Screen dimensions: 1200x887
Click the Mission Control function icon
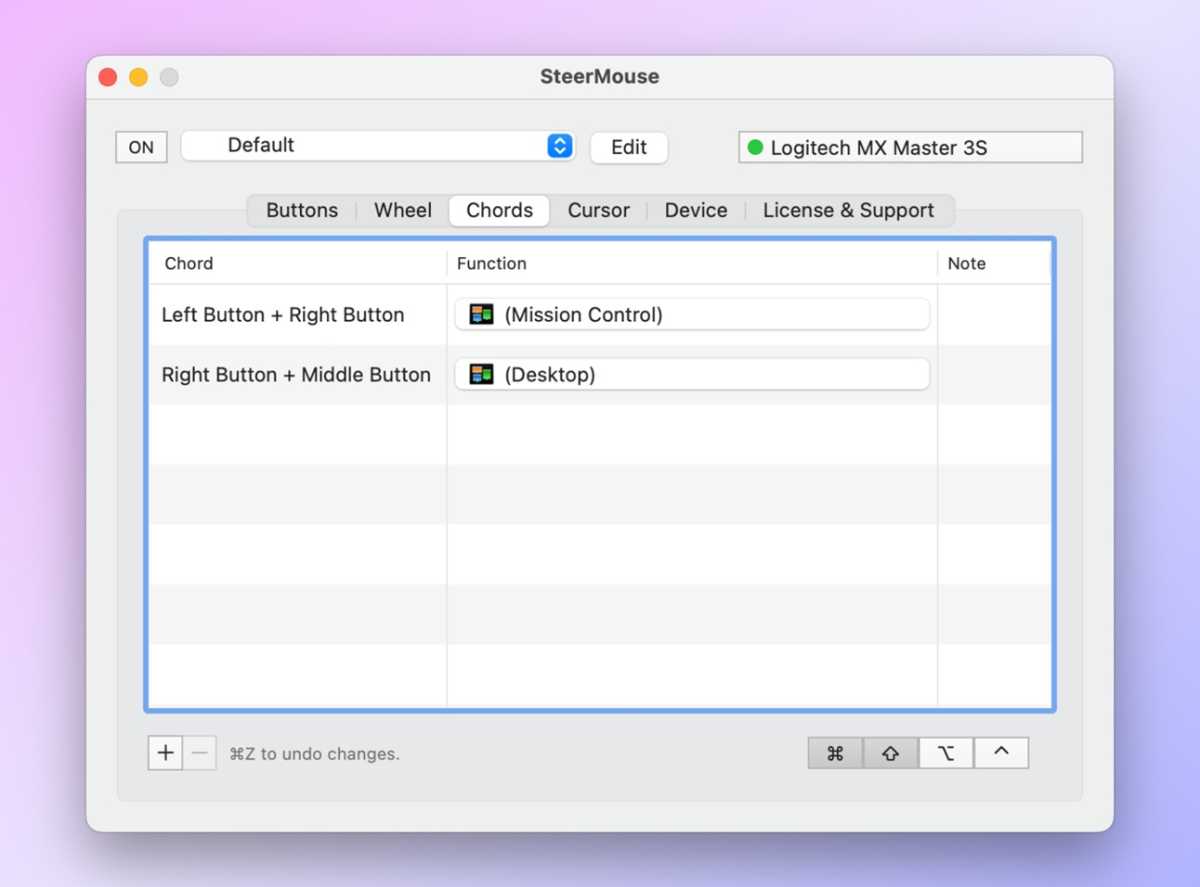(x=480, y=313)
